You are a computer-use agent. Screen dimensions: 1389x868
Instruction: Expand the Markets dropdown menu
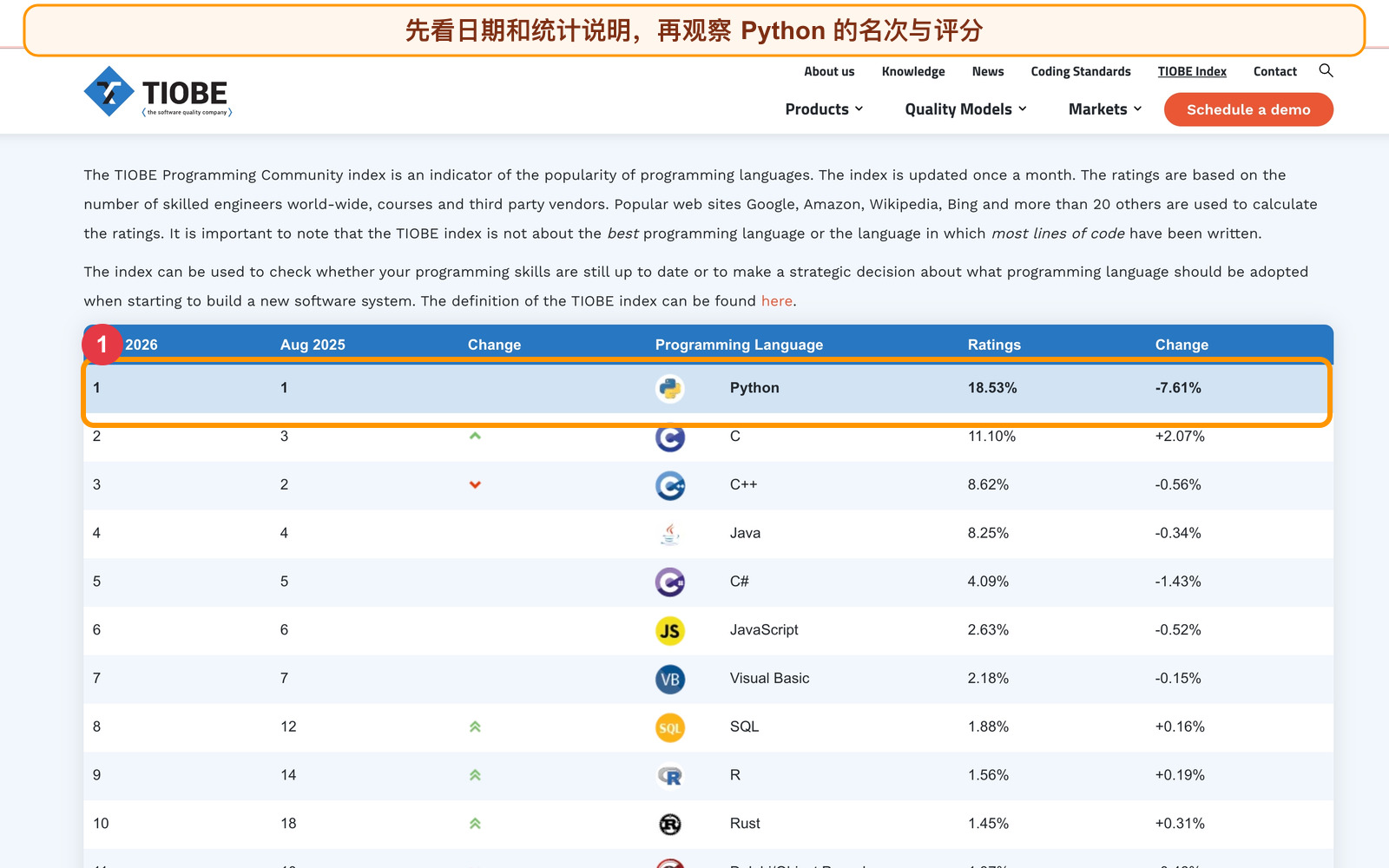(x=1105, y=109)
